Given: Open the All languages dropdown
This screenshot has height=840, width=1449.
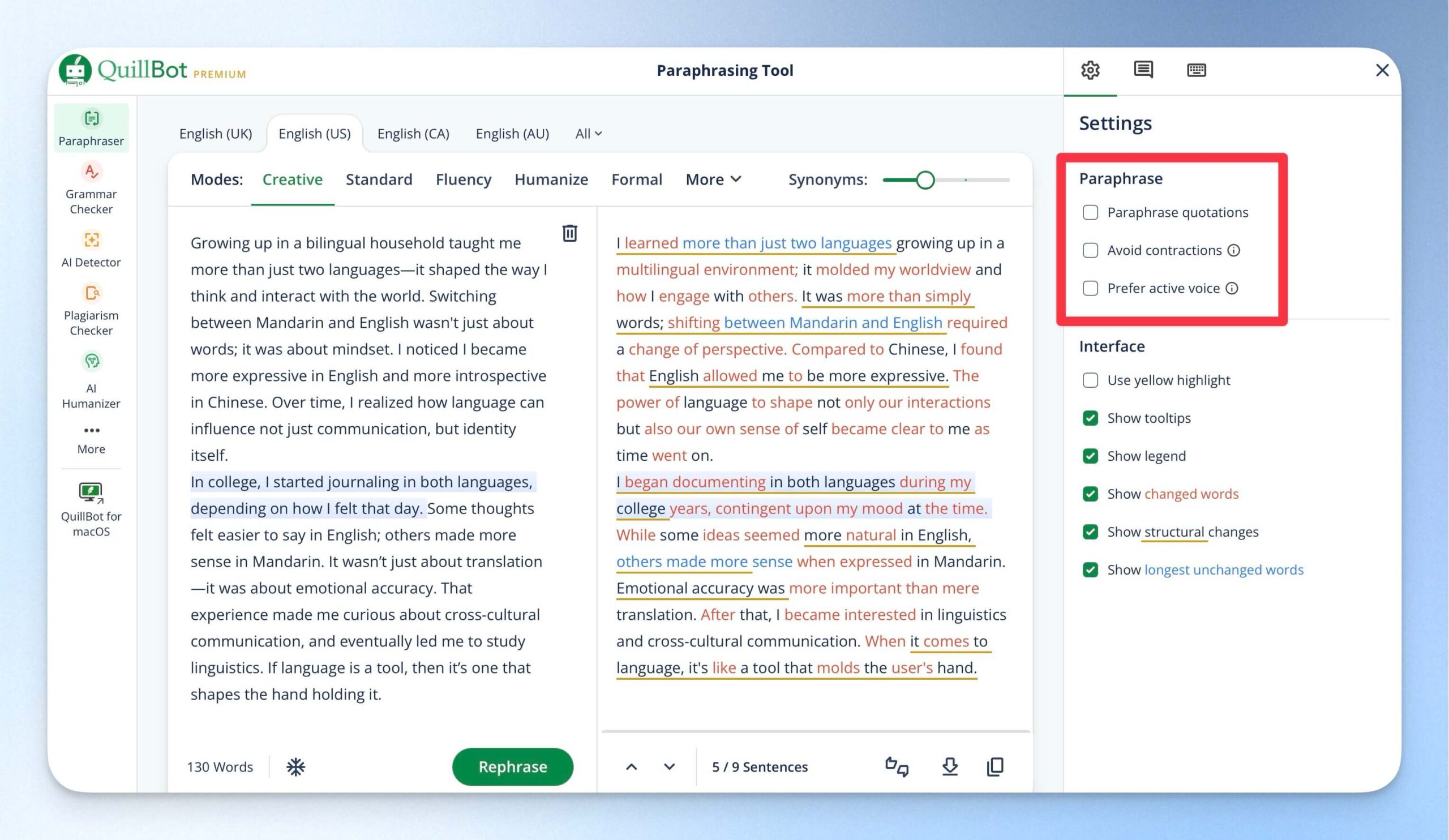Looking at the screenshot, I should point(588,134).
